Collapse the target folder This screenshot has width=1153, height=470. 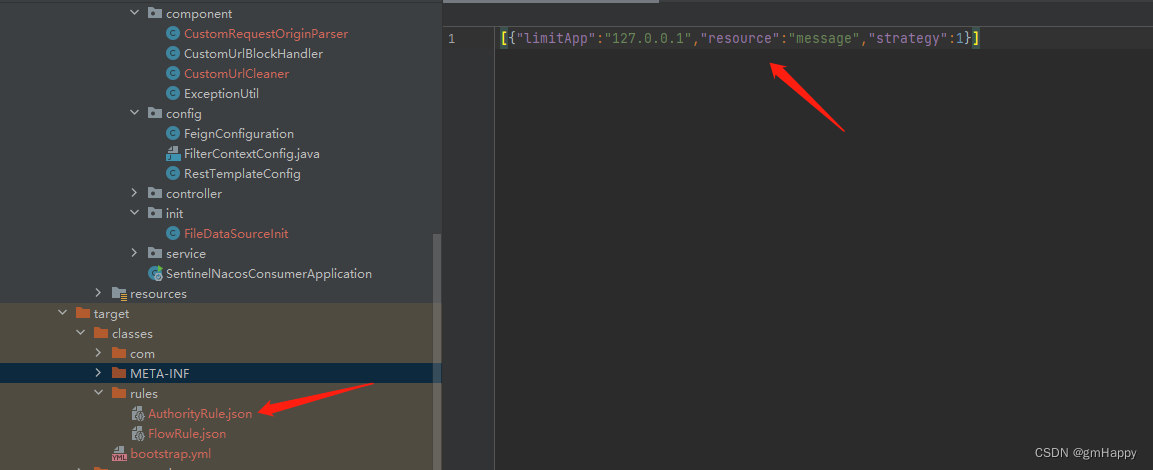click(x=63, y=314)
